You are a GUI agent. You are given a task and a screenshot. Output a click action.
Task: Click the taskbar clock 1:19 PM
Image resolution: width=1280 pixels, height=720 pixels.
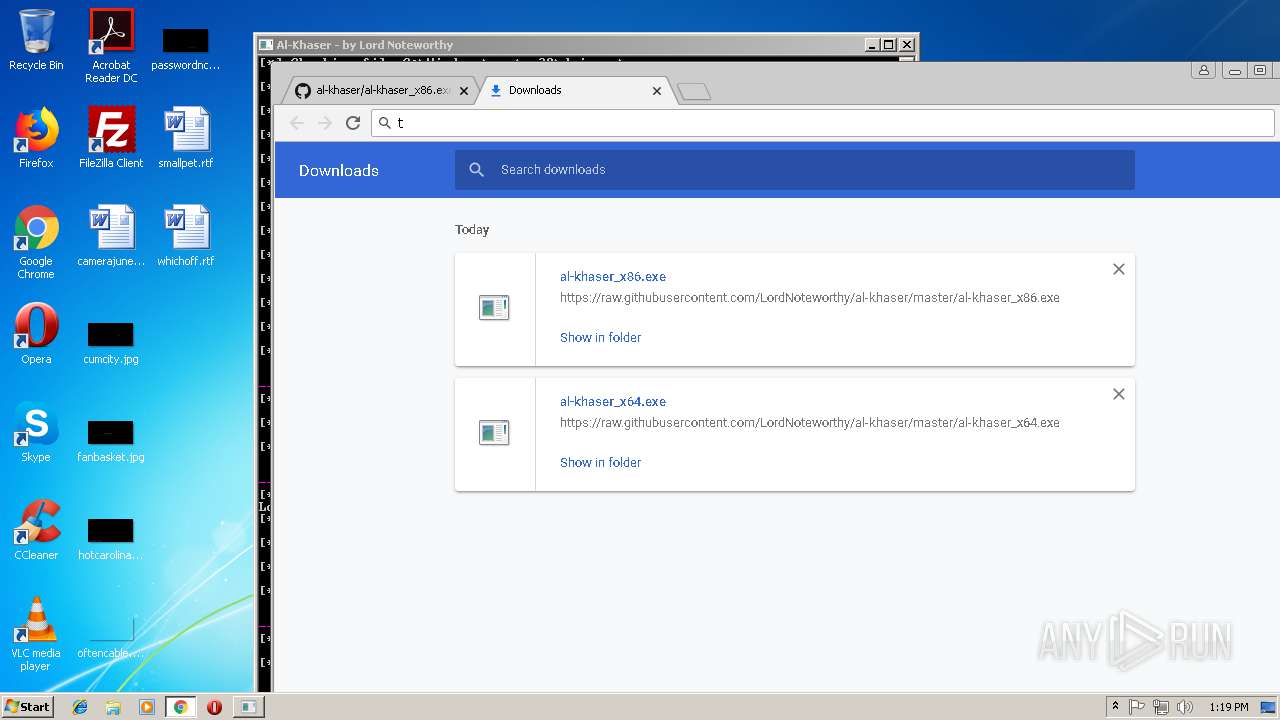(1228, 707)
